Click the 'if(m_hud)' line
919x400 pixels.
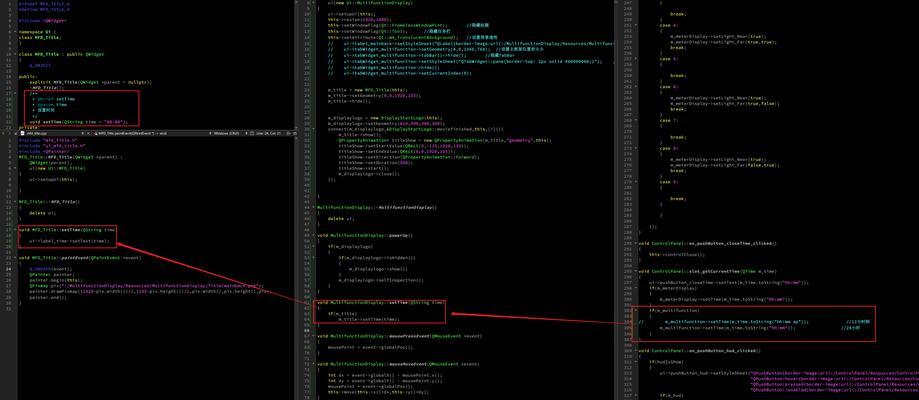pos(672,395)
